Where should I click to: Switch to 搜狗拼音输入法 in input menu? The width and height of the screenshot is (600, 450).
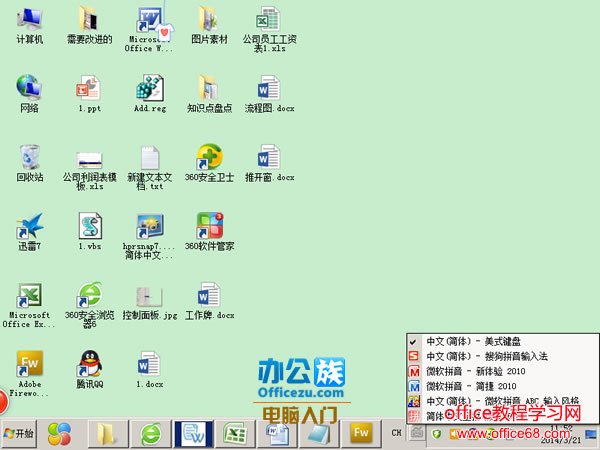(502, 356)
